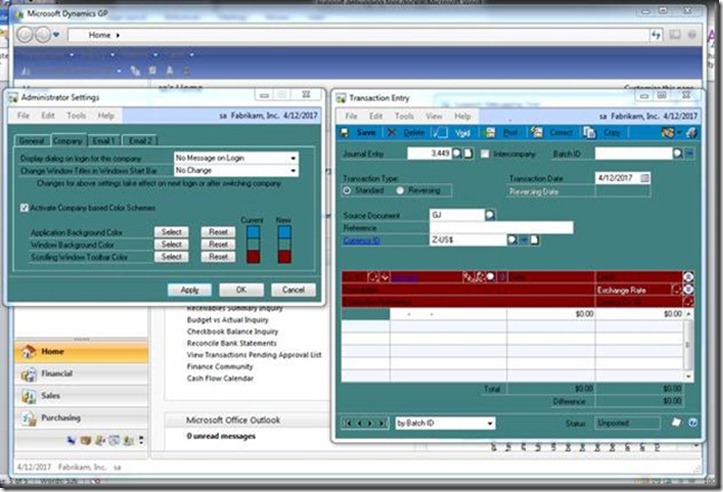Select the Reversing transaction type

(400, 190)
